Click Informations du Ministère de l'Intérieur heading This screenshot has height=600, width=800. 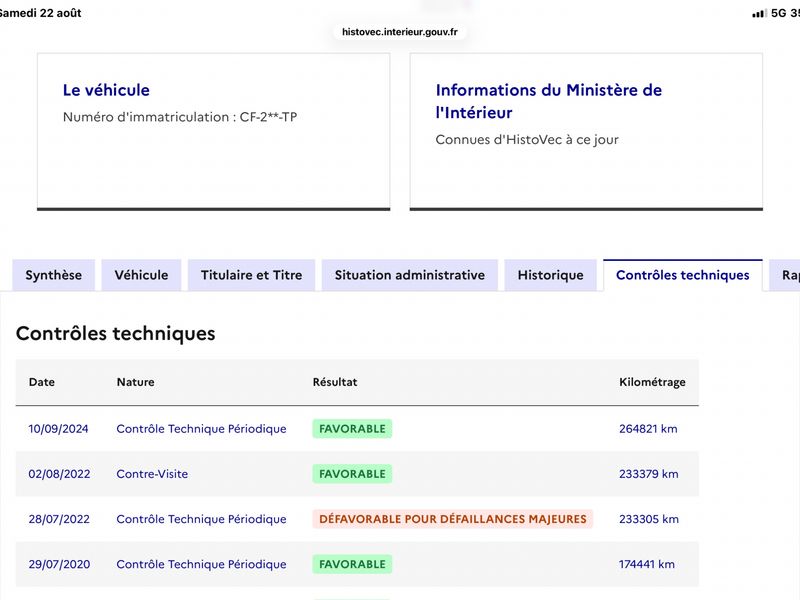(548, 101)
